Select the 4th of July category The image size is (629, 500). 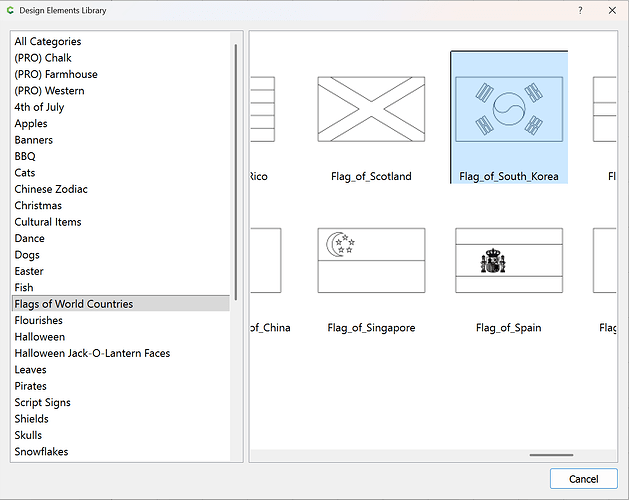pos(39,107)
